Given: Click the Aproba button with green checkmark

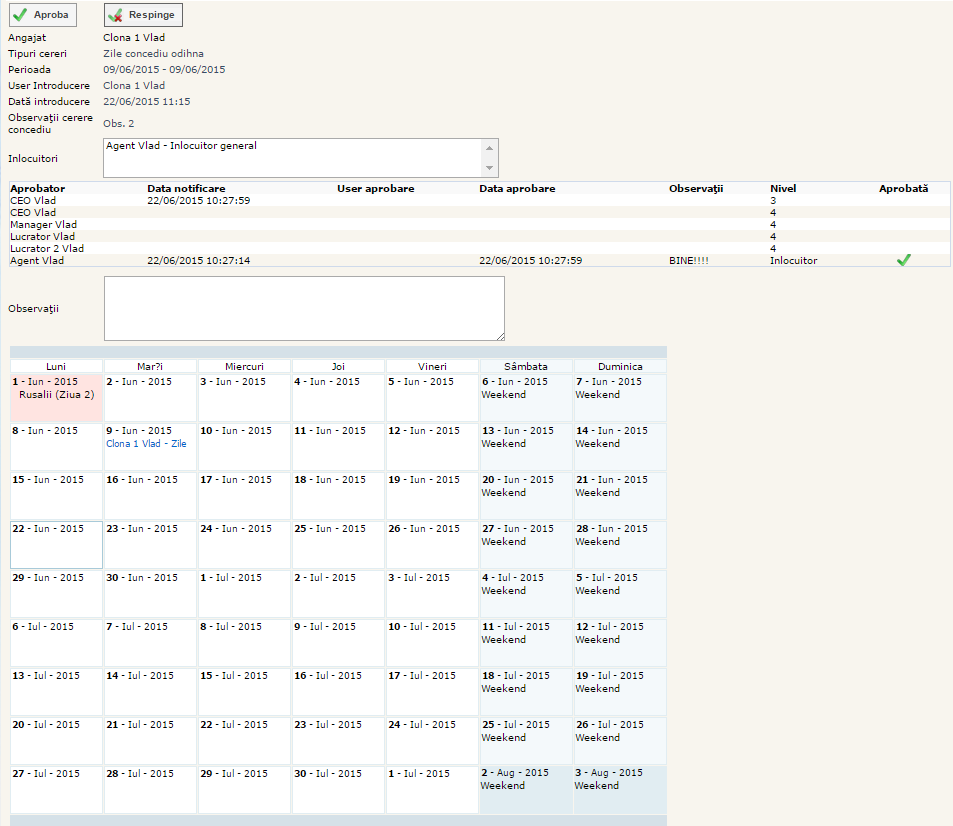Looking at the screenshot, I should (x=43, y=15).
